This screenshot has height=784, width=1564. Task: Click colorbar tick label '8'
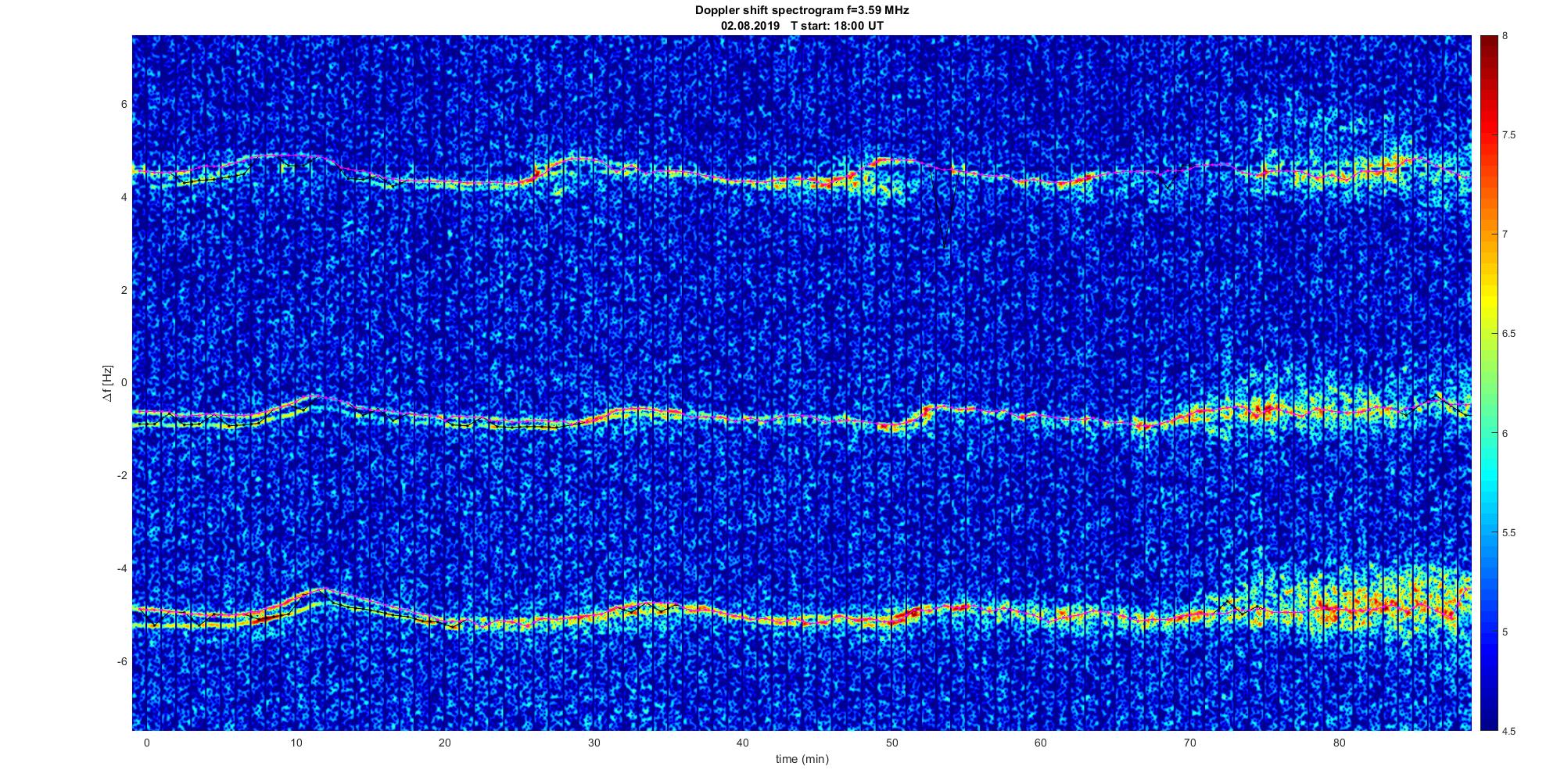tap(1505, 36)
